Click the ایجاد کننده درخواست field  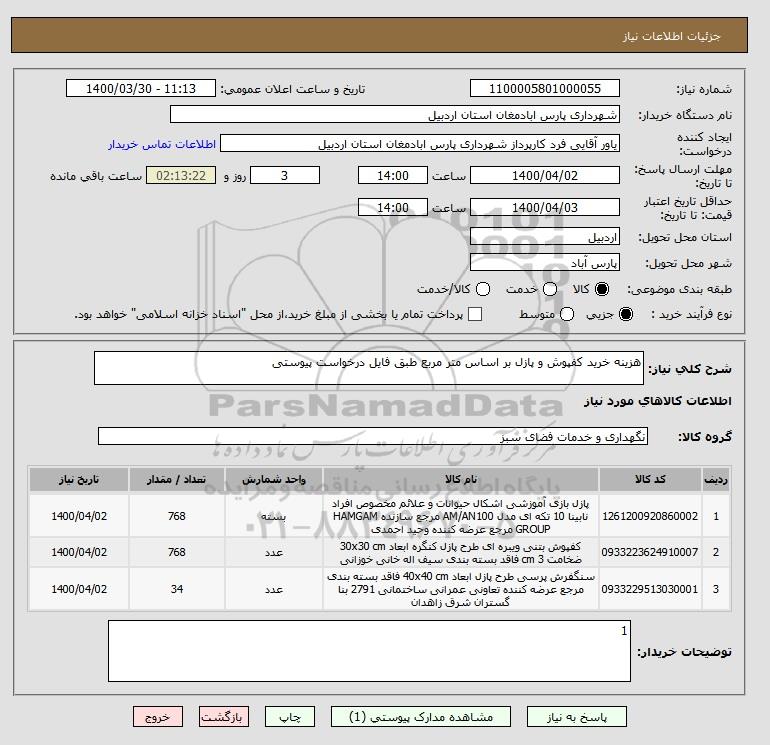420,144
